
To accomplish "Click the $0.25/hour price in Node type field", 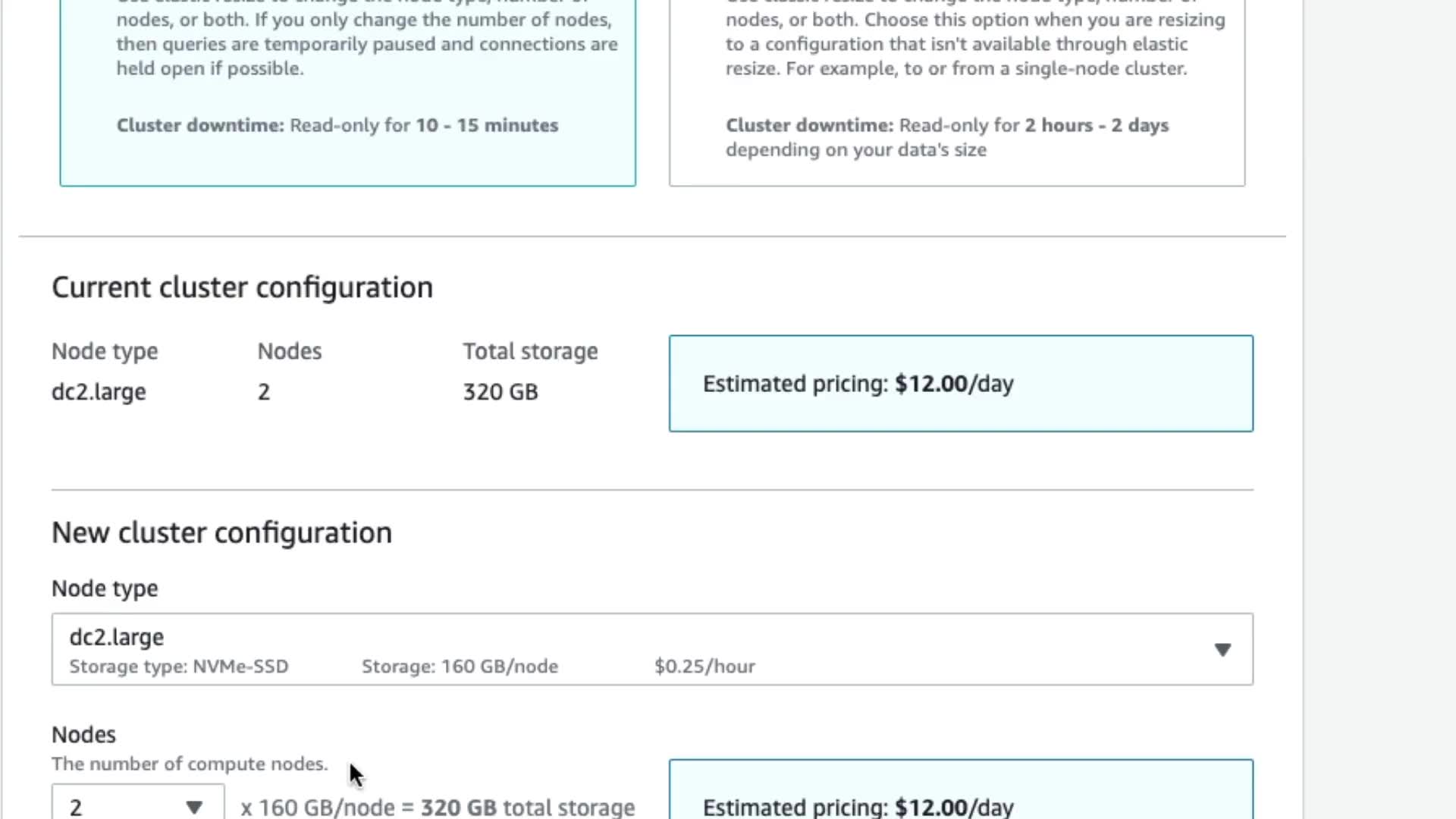I will coord(704,667).
